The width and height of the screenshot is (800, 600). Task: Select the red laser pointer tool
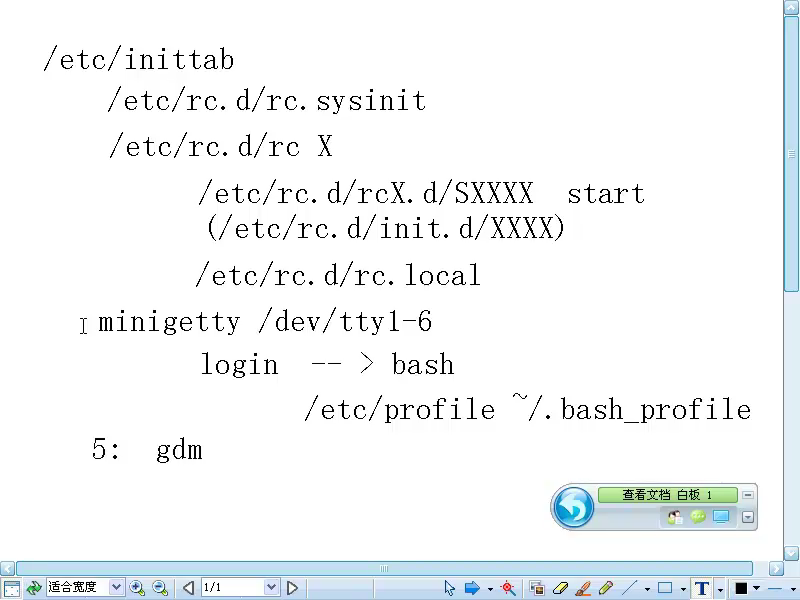point(508,588)
